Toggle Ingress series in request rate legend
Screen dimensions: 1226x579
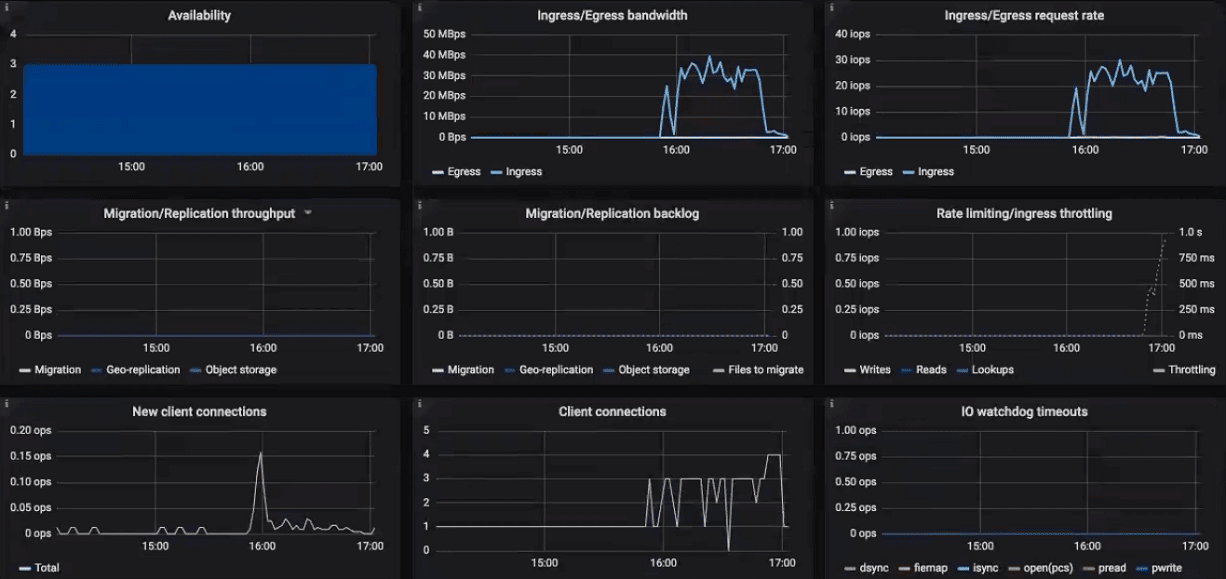click(935, 172)
